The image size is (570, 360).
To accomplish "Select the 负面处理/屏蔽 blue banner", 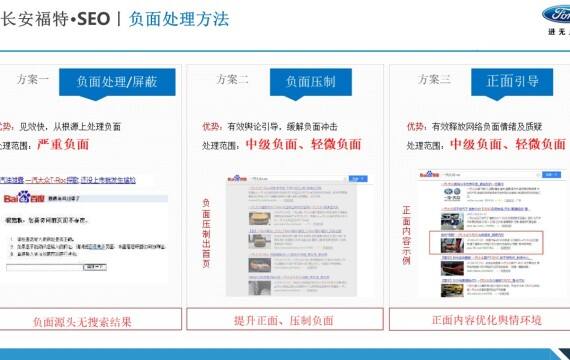I will (117, 82).
